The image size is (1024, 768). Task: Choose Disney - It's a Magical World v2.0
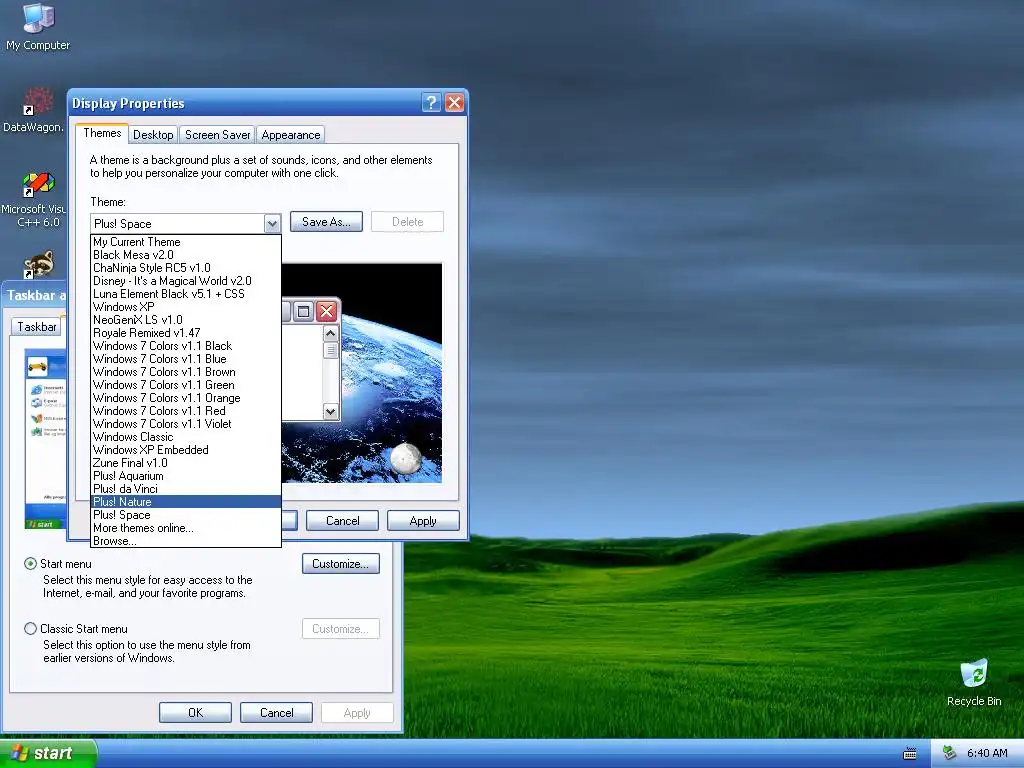click(x=185, y=281)
